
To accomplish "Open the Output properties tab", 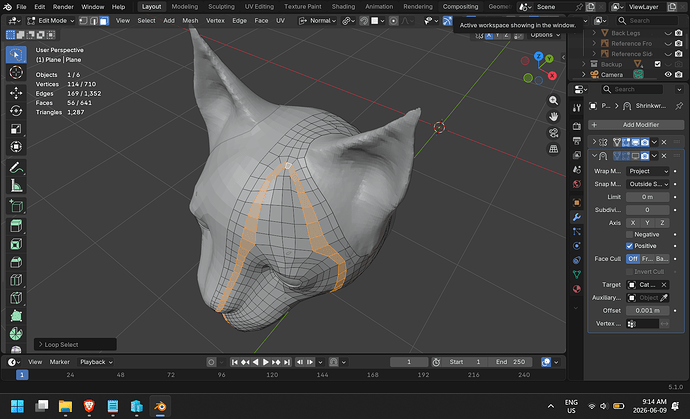I will click(576, 141).
